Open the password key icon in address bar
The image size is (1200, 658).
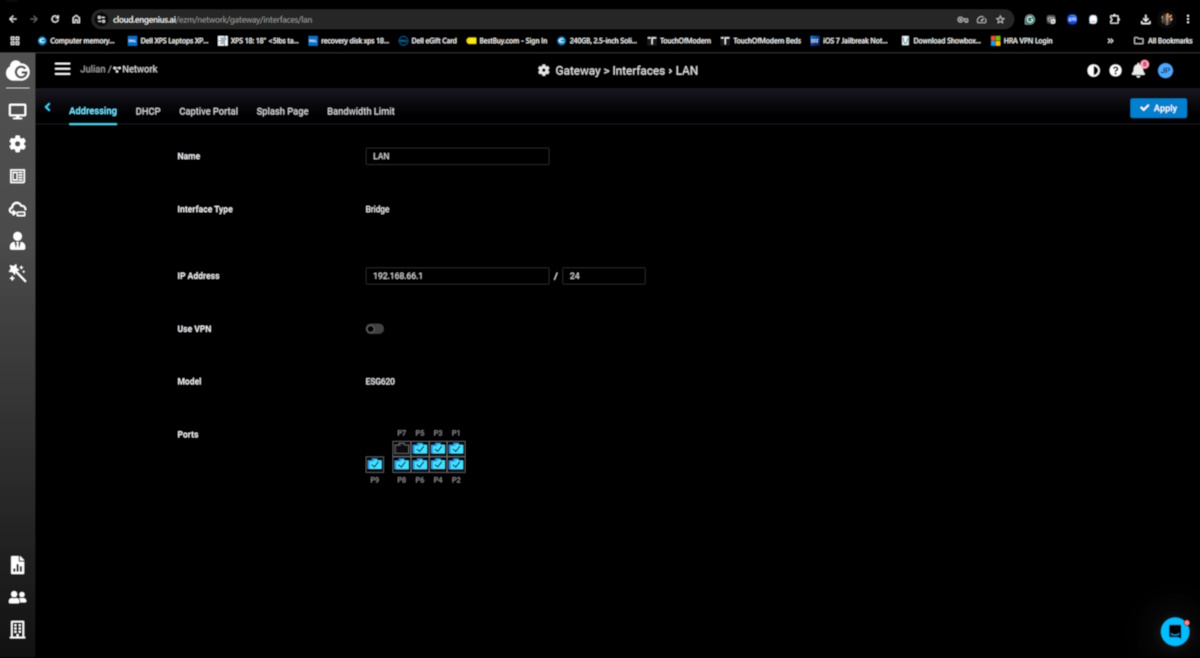tap(962, 19)
